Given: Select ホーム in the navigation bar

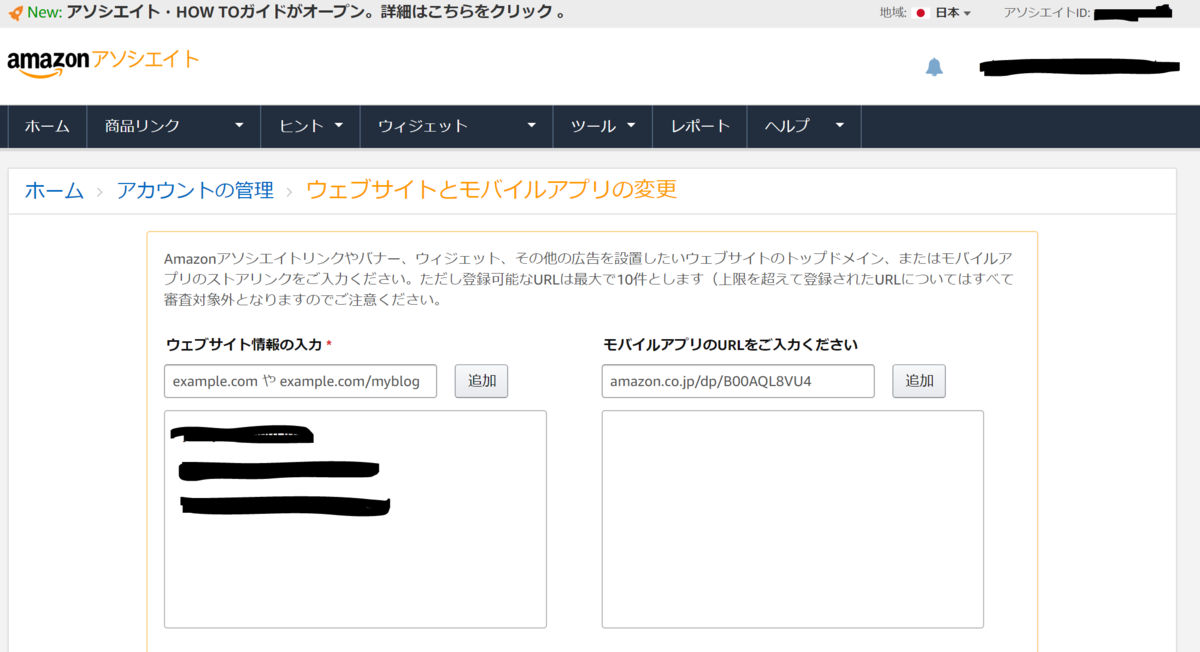Looking at the screenshot, I should (x=46, y=126).
